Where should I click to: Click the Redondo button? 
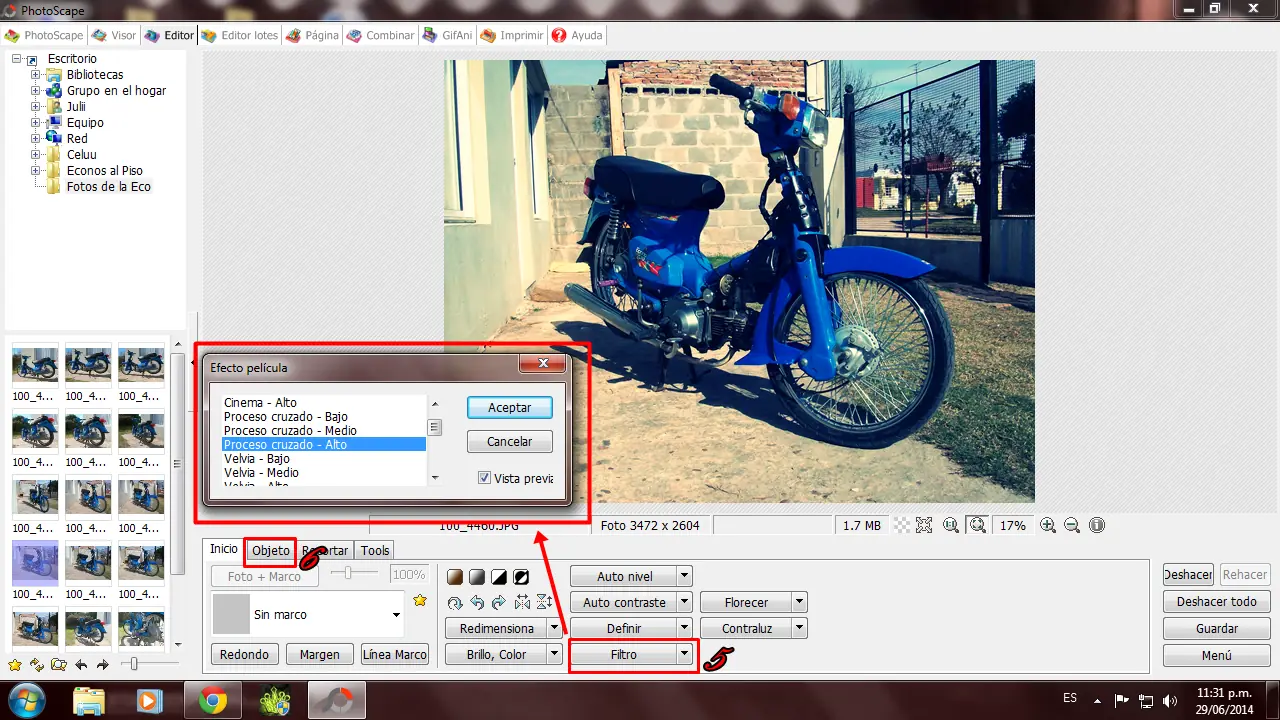tap(245, 654)
